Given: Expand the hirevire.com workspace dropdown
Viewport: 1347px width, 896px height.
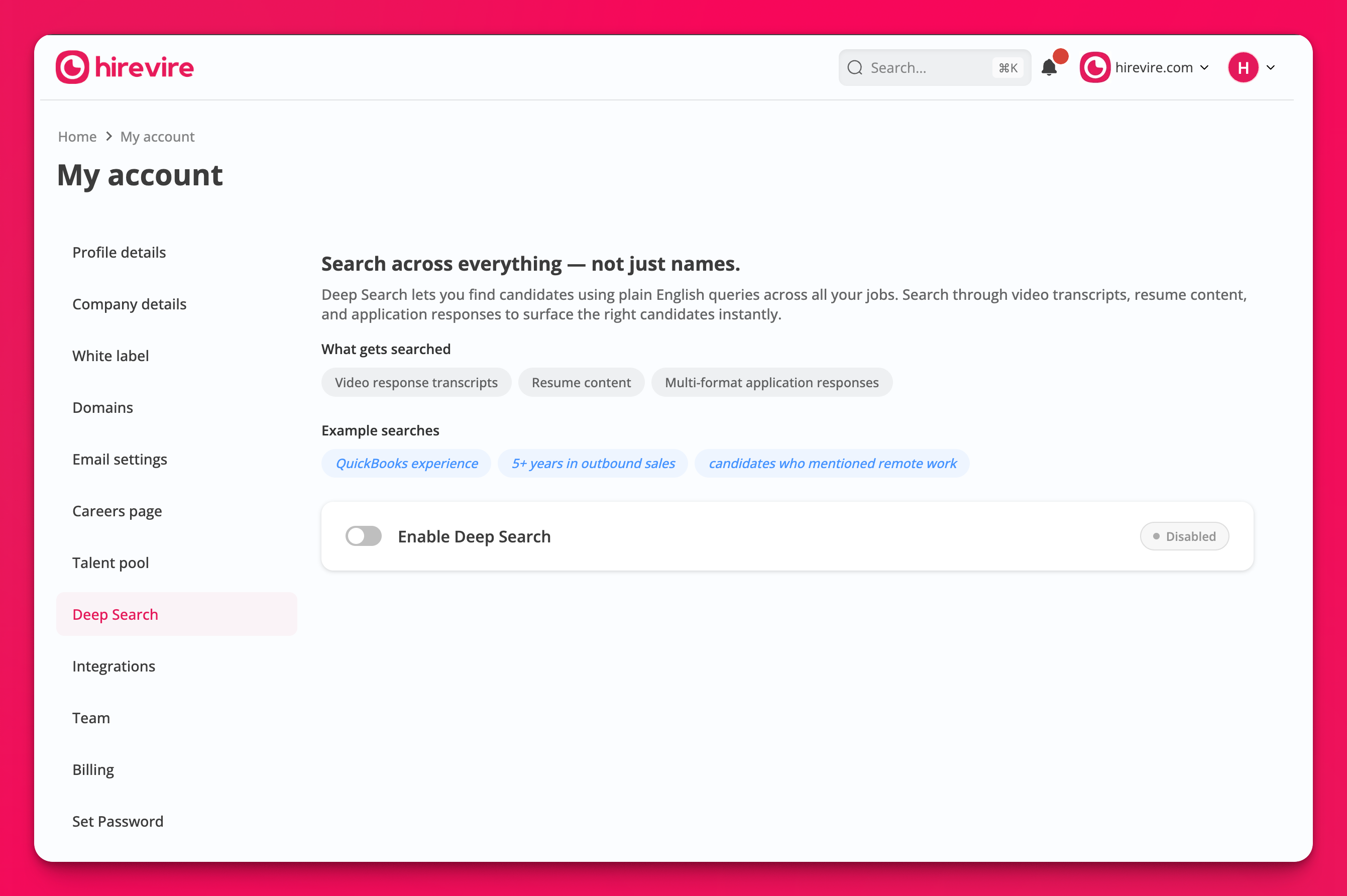Looking at the screenshot, I should (x=1204, y=67).
